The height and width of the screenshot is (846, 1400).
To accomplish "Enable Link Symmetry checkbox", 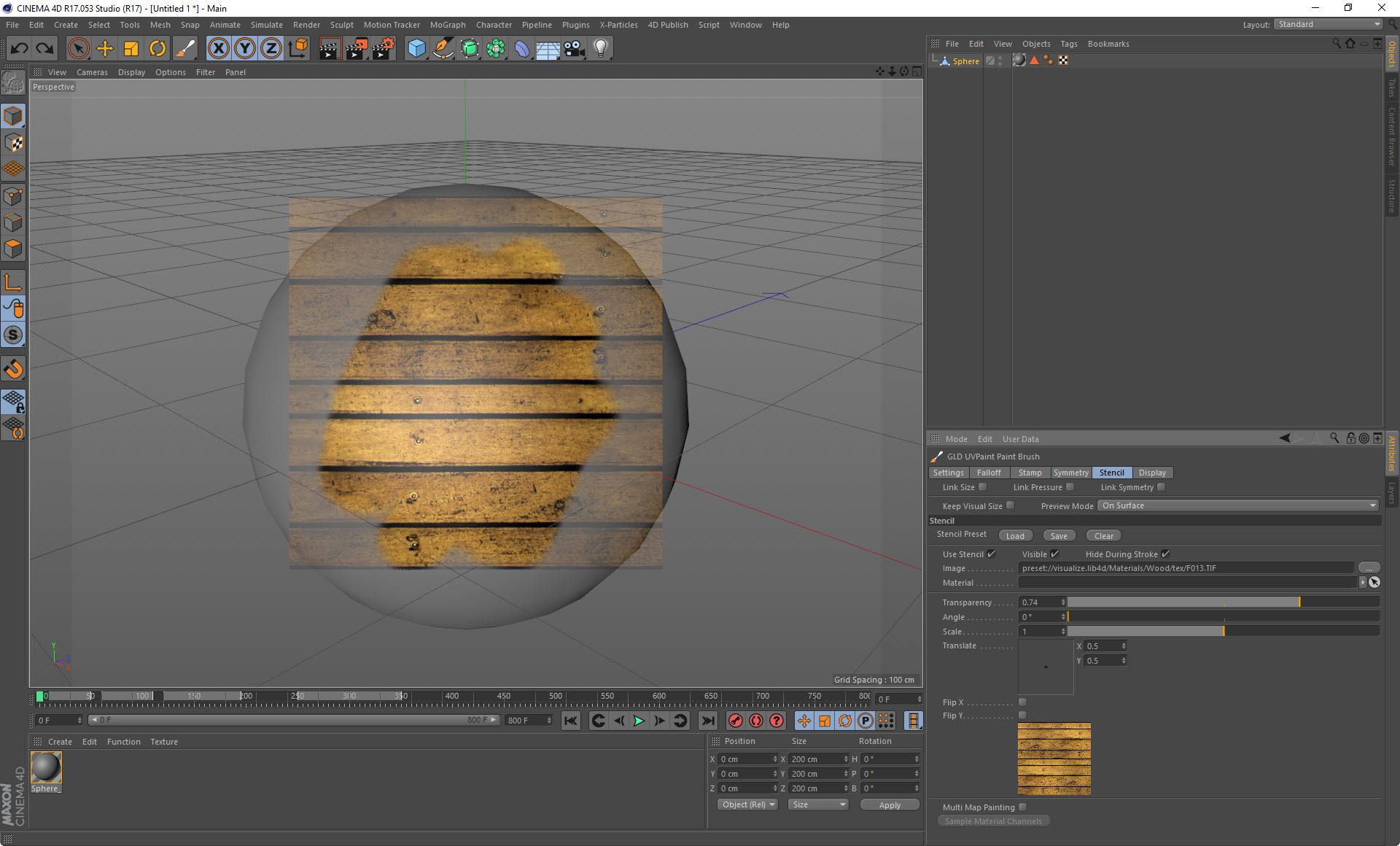I will [1161, 487].
